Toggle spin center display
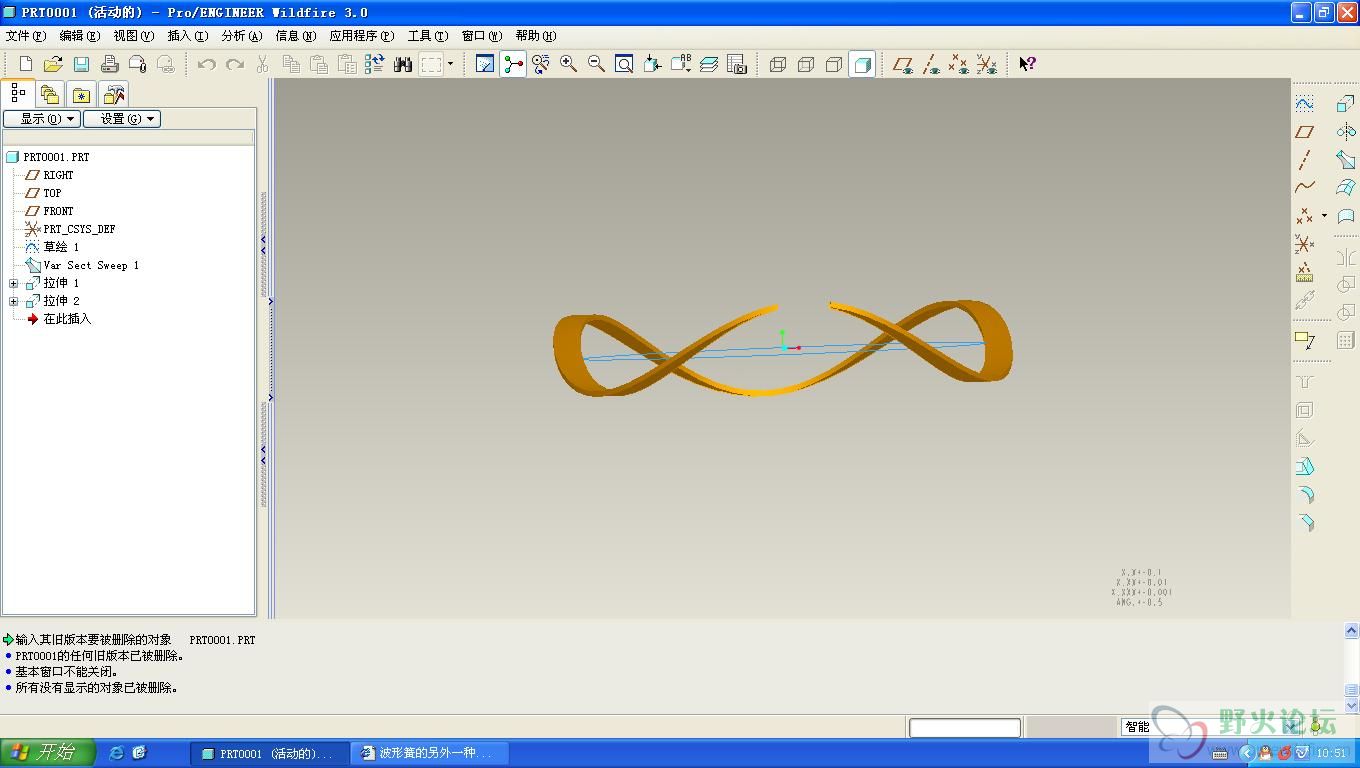1360x768 pixels. (513, 64)
